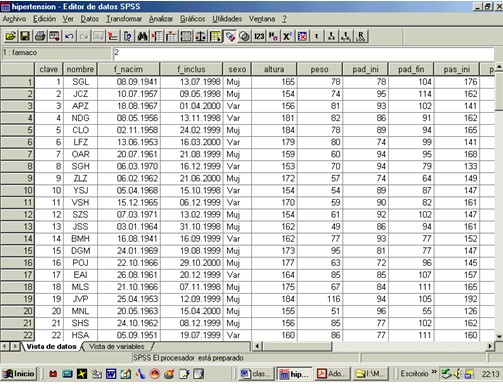The width and height of the screenshot is (503, 386).
Task: Click the Find binoculars icon
Action: pyautogui.click(x=142, y=36)
